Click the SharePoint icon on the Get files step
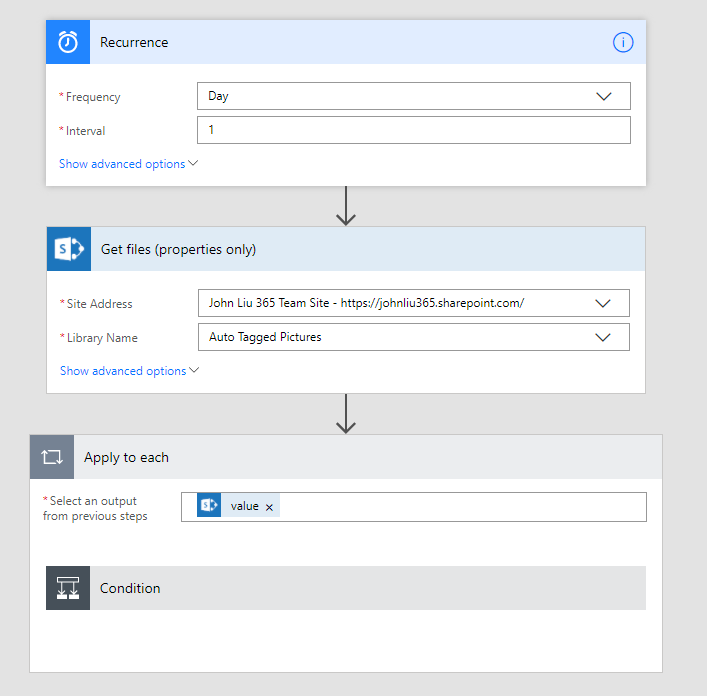Image resolution: width=707 pixels, height=696 pixels. [69, 249]
